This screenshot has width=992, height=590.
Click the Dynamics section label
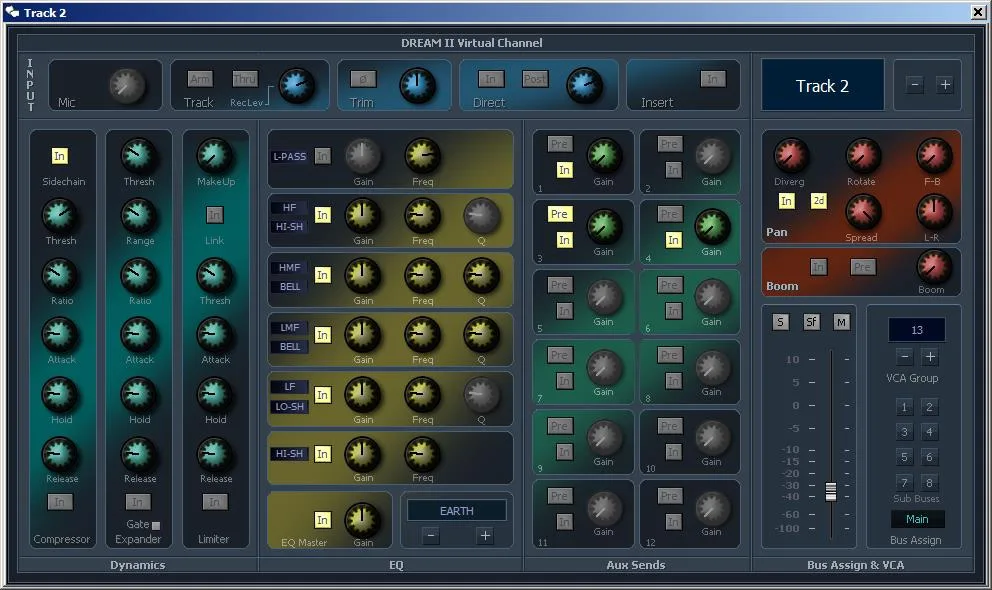click(x=137, y=565)
